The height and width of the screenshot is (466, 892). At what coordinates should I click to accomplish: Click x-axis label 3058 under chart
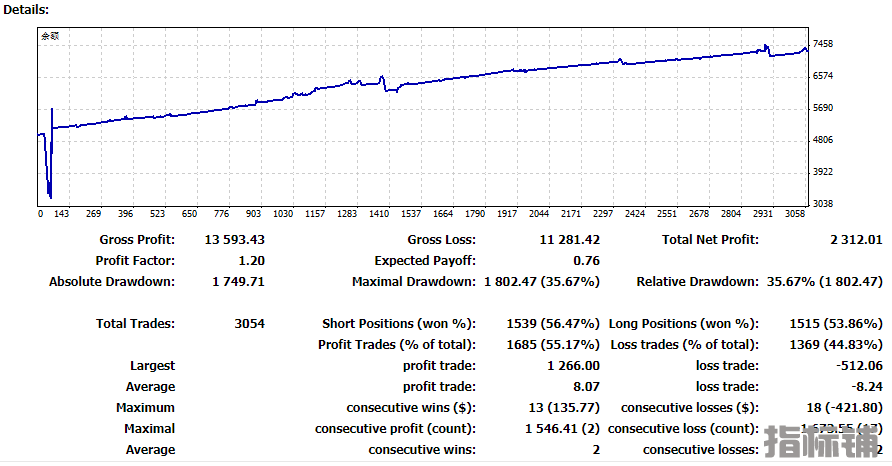point(795,214)
